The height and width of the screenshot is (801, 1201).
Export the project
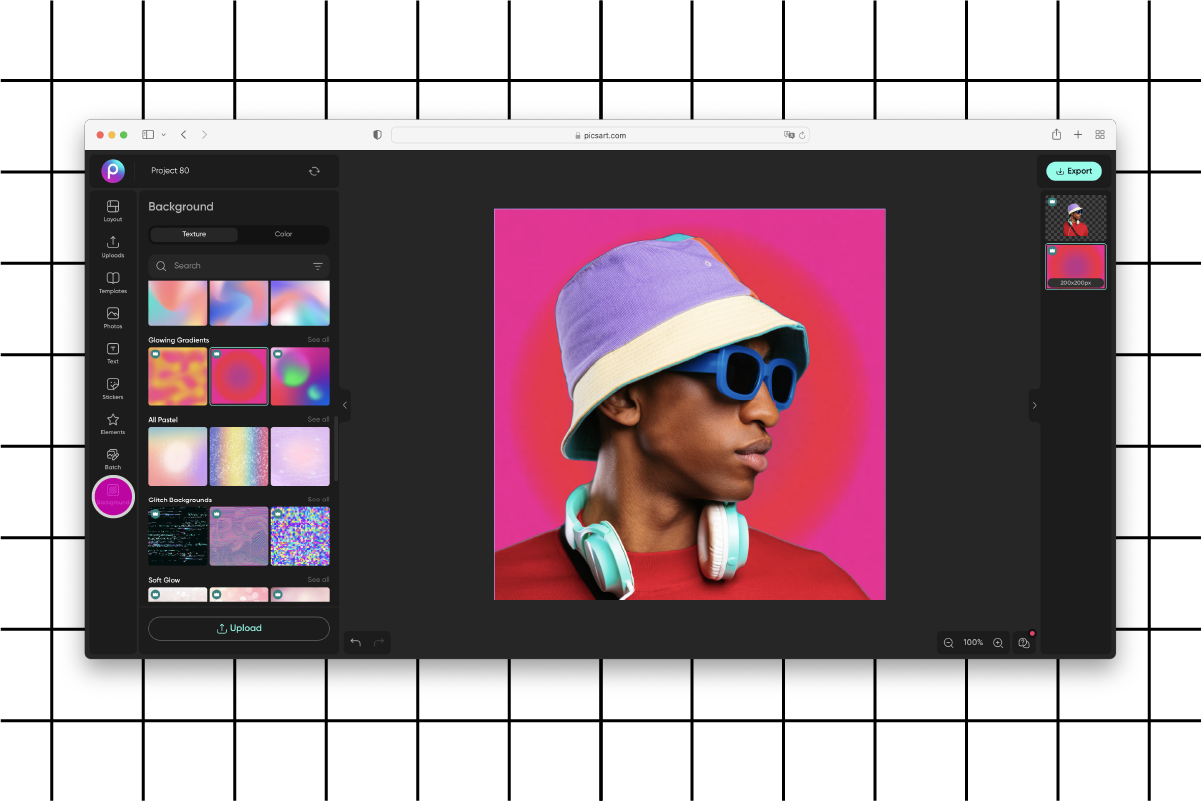1074,170
